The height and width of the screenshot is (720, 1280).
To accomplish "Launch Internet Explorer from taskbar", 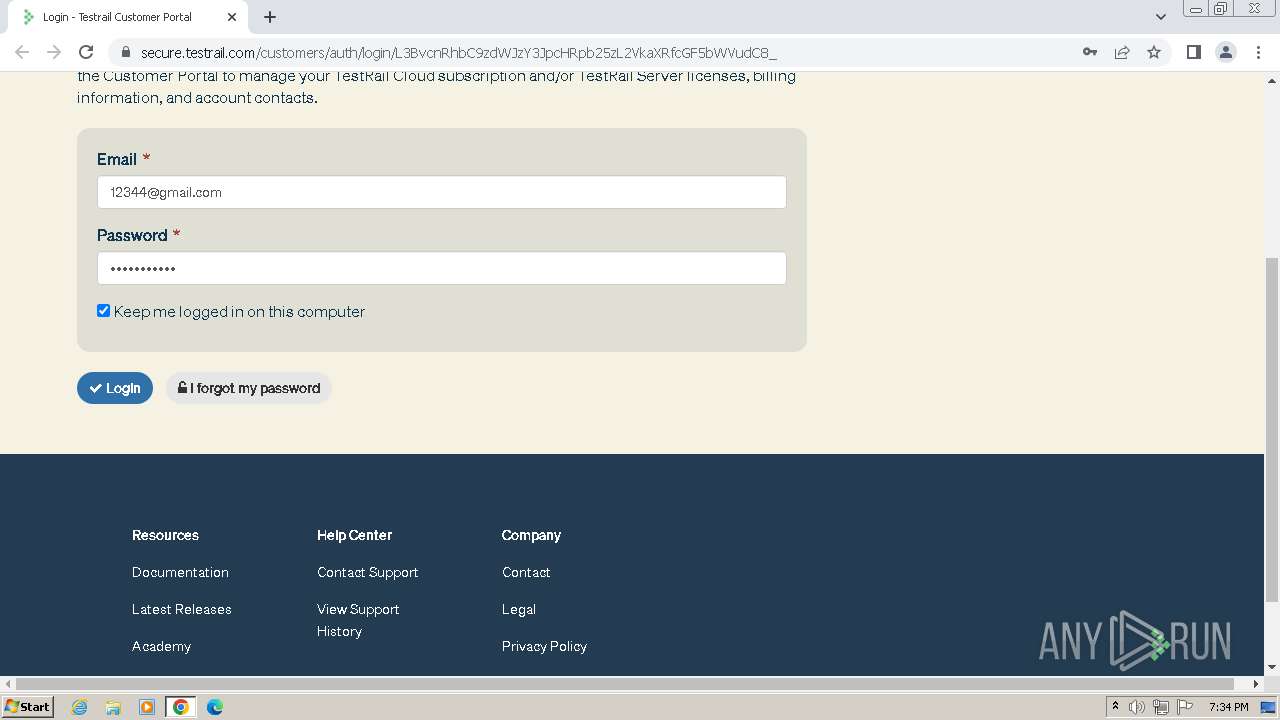I will (80, 707).
